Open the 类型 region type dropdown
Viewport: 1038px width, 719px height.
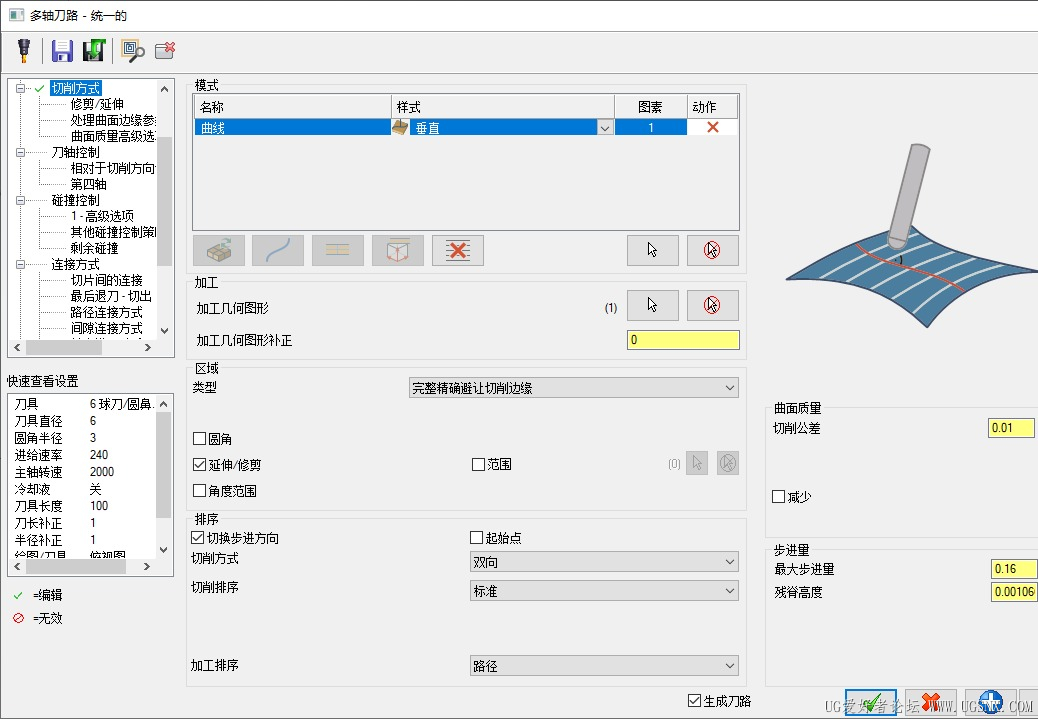pyautogui.click(x=573, y=388)
